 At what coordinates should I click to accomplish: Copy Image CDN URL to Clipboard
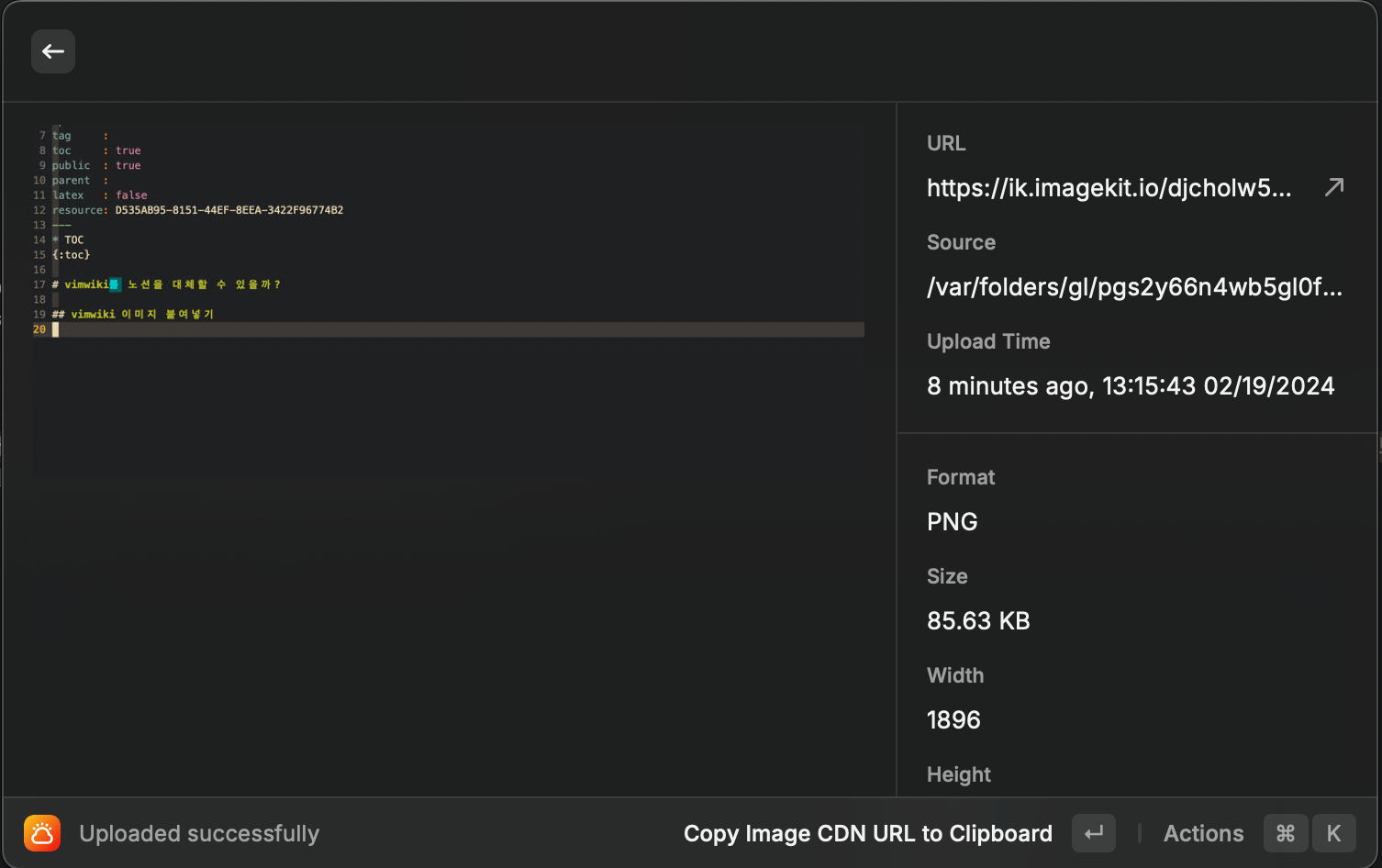[867, 833]
